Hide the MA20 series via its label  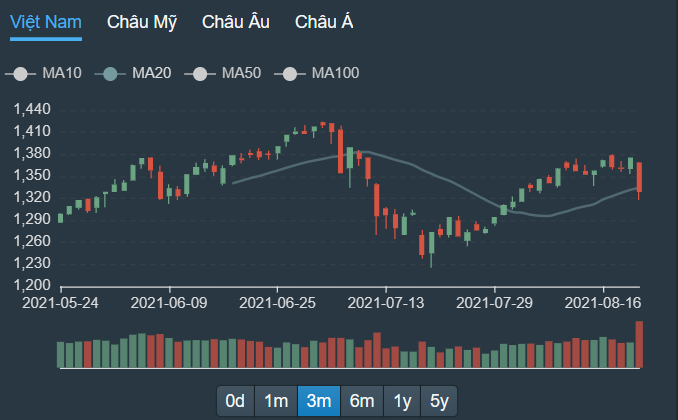(x=152, y=73)
